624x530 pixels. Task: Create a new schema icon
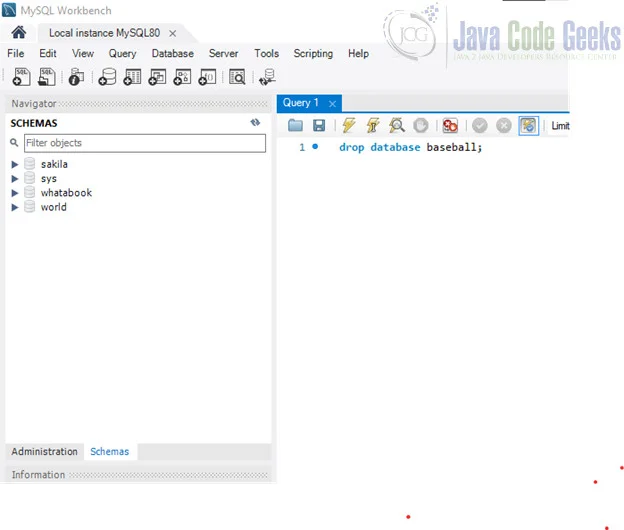107,77
